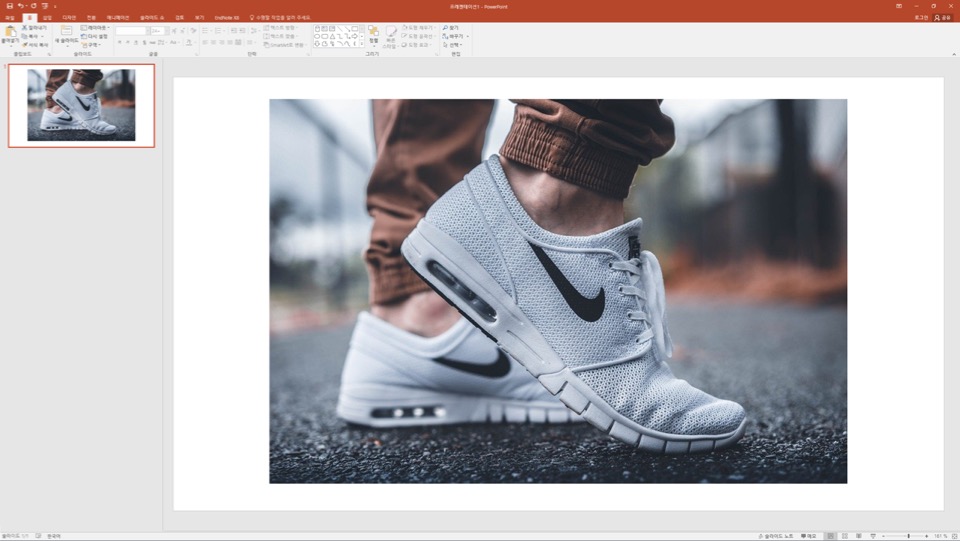Click the start-from-beginning slideshow icon
Viewport: 960px width, 541px height.
[x=45, y=6]
